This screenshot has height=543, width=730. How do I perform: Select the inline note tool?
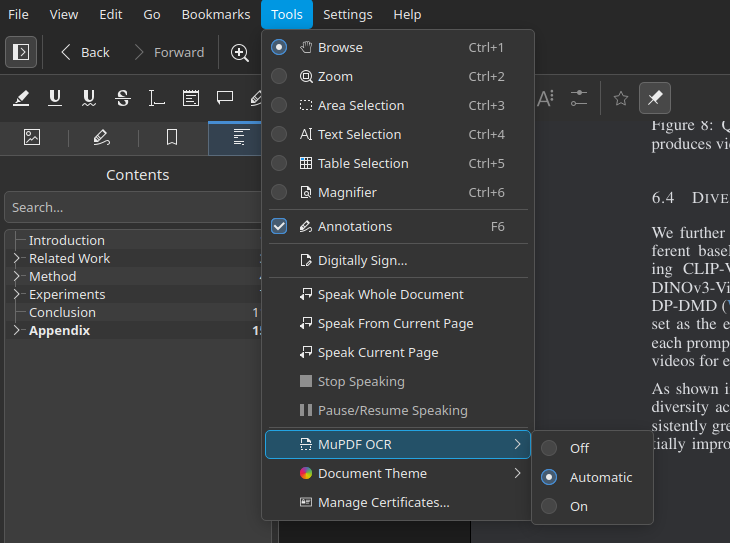[191, 98]
